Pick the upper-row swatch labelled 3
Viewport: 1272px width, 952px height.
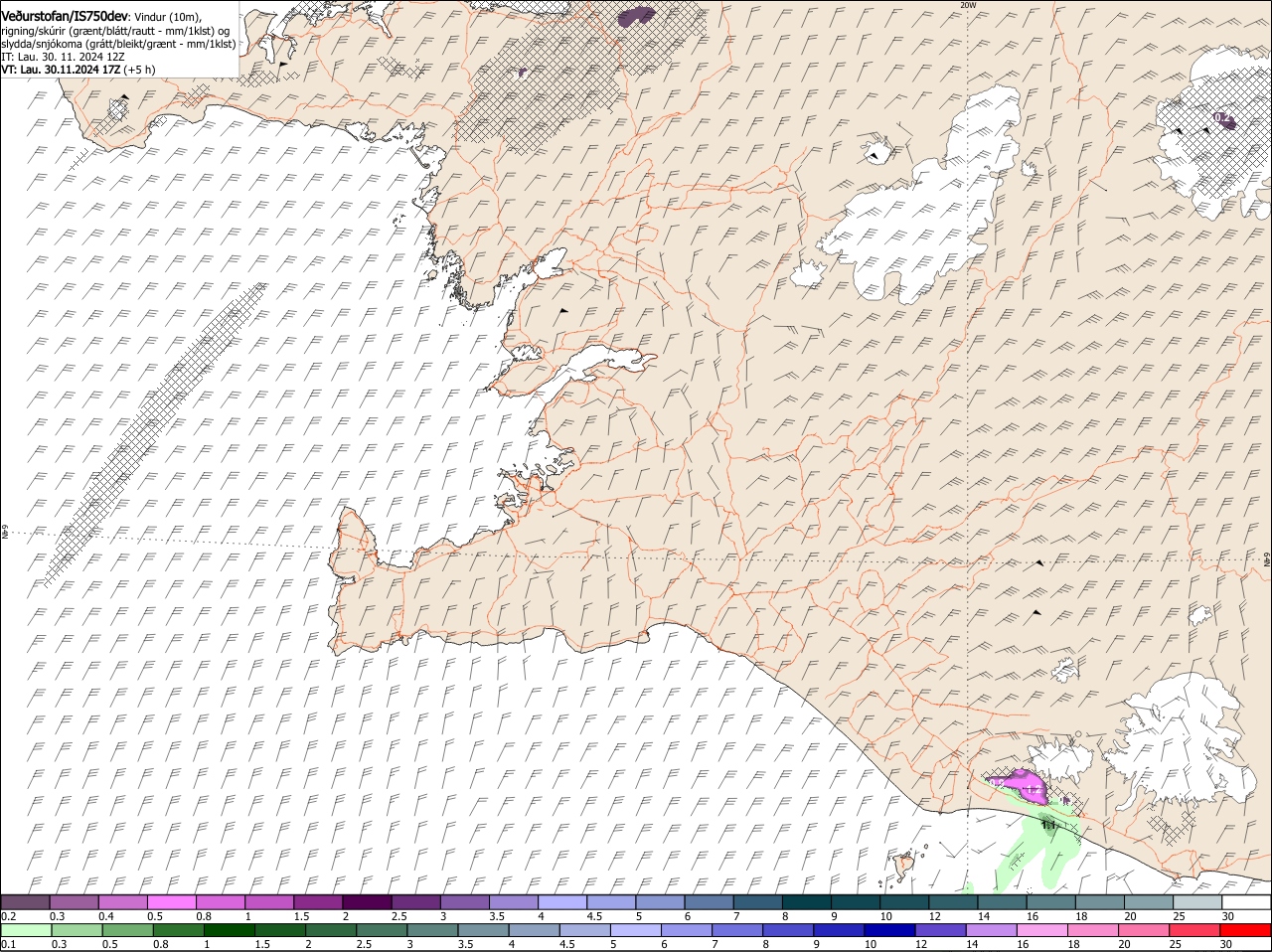[464, 902]
